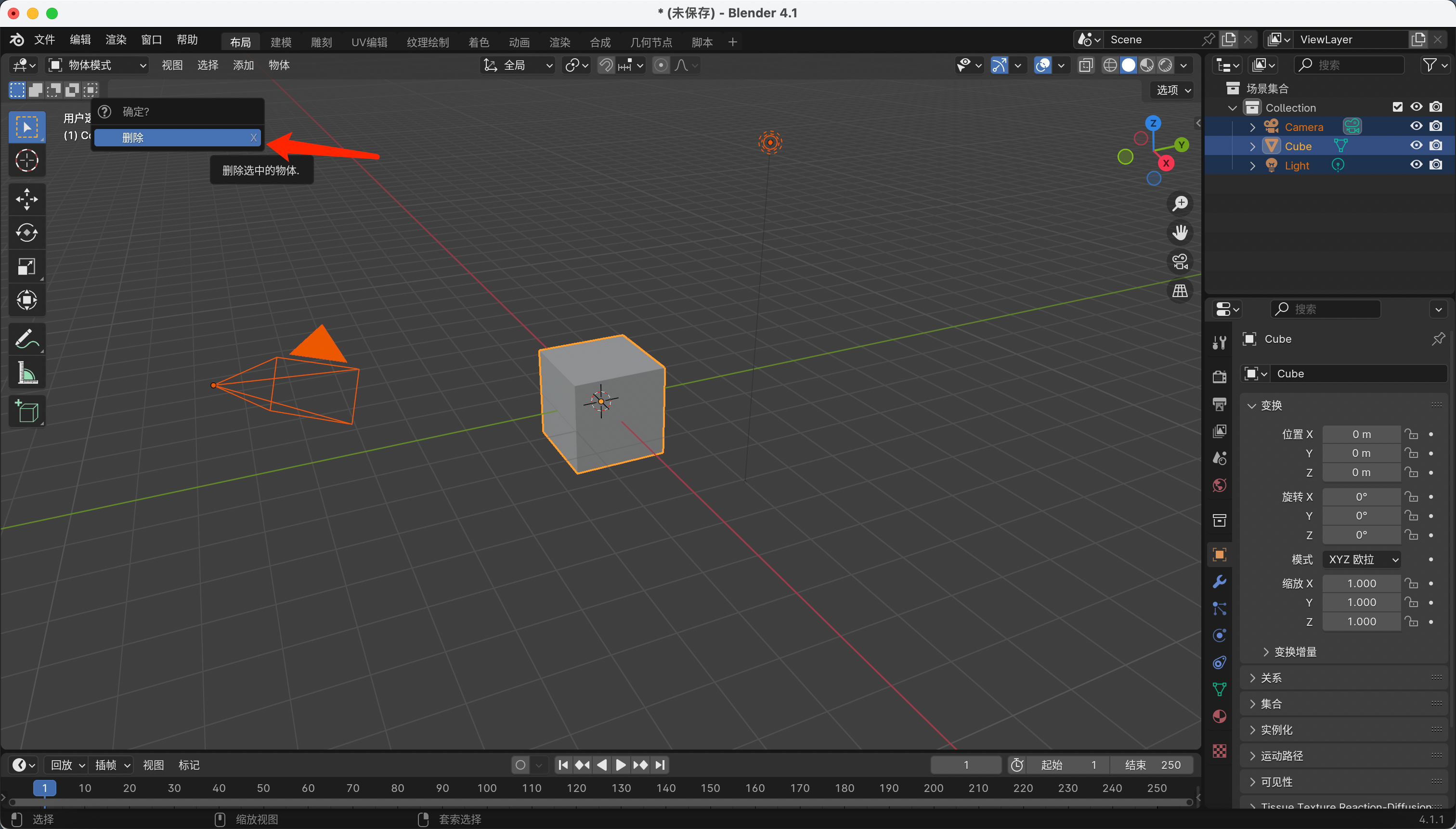The width and height of the screenshot is (1456, 829).
Task: Click frame 100 on timeline ruler
Action: tap(487, 788)
